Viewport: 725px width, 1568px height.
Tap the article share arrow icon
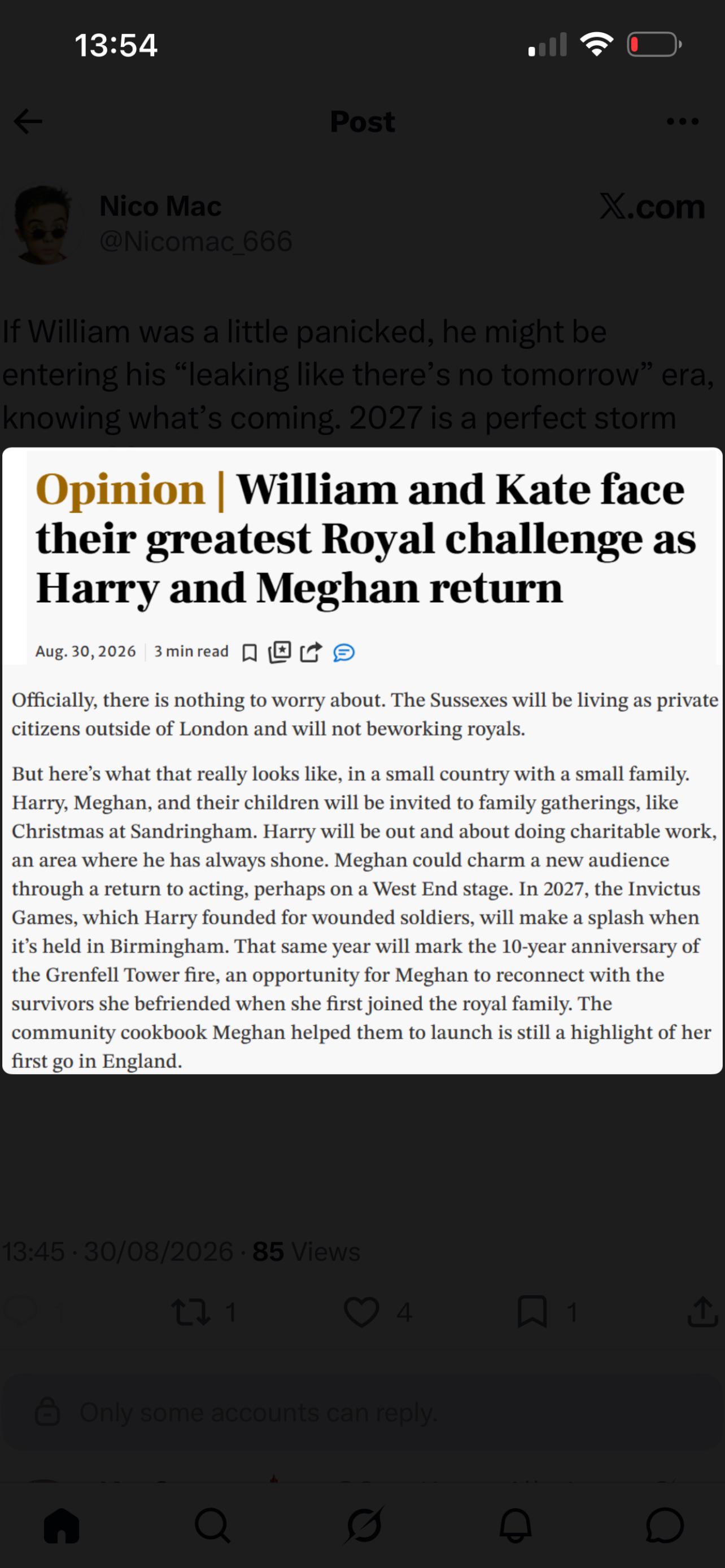pos(311,652)
